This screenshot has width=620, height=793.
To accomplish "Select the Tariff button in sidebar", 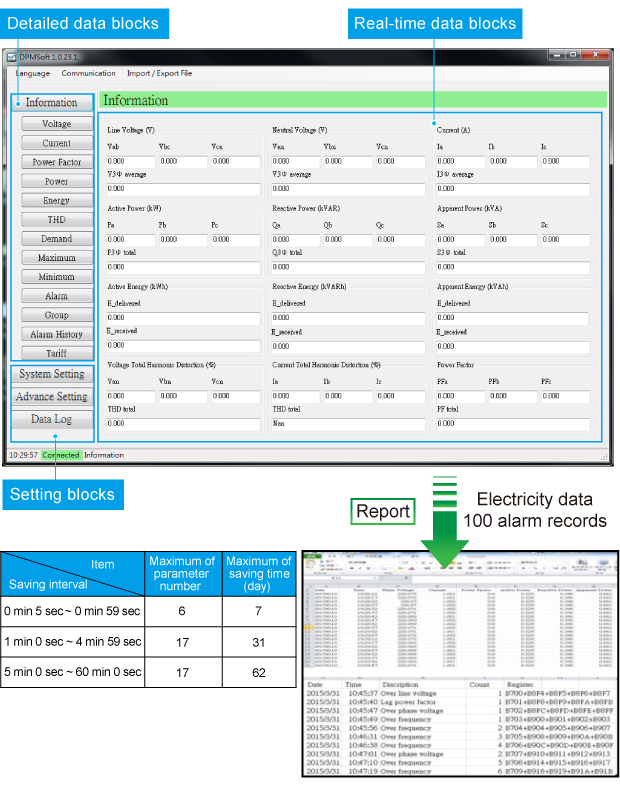I will (56, 353).
